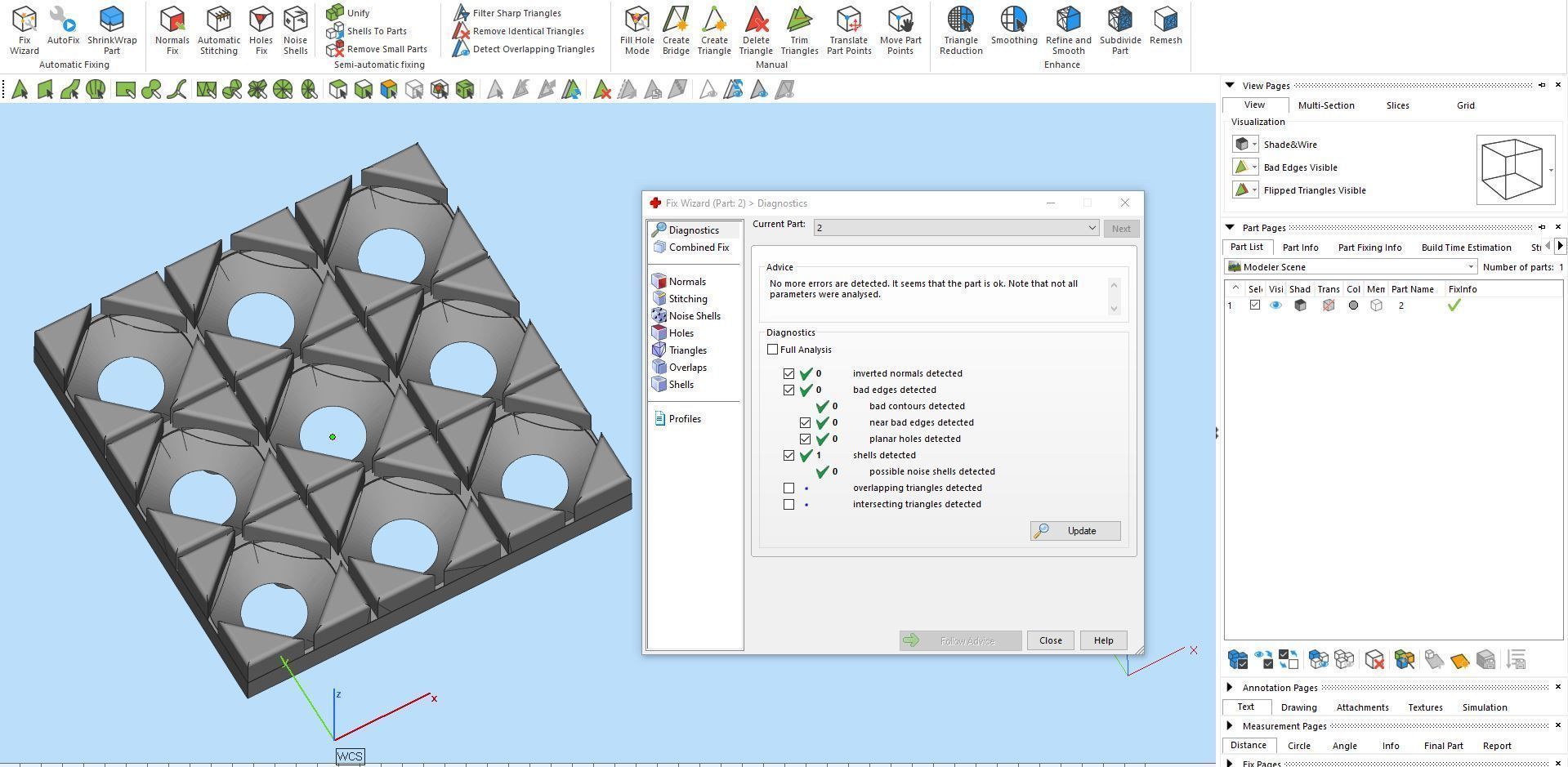Toggle inverted normals detection checkbox
This screenshot has width=1568, height=767.
click(789, 373)
